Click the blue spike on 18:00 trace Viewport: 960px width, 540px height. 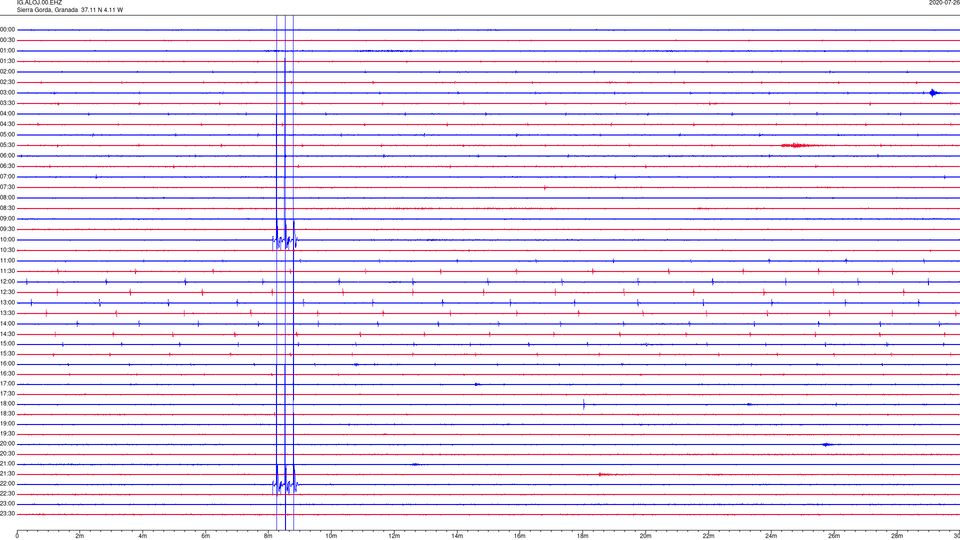pyautogui.click(x=584, y=404)
